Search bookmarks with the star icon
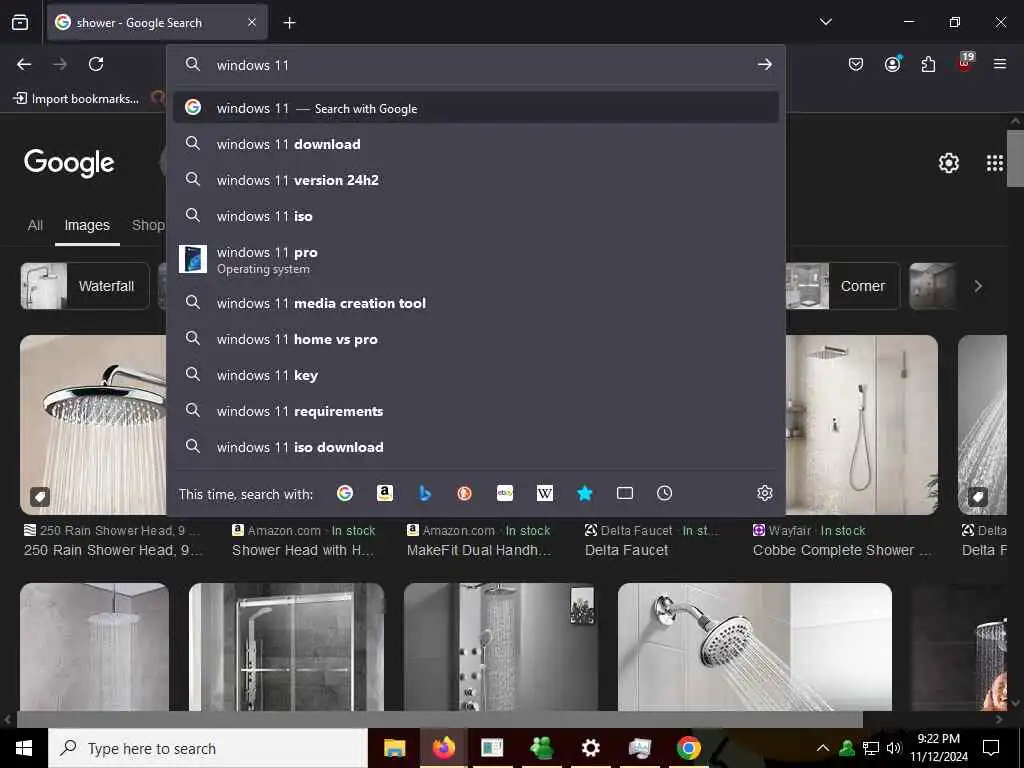Viewport: 1024px width, 768px height. coord(584,493)
